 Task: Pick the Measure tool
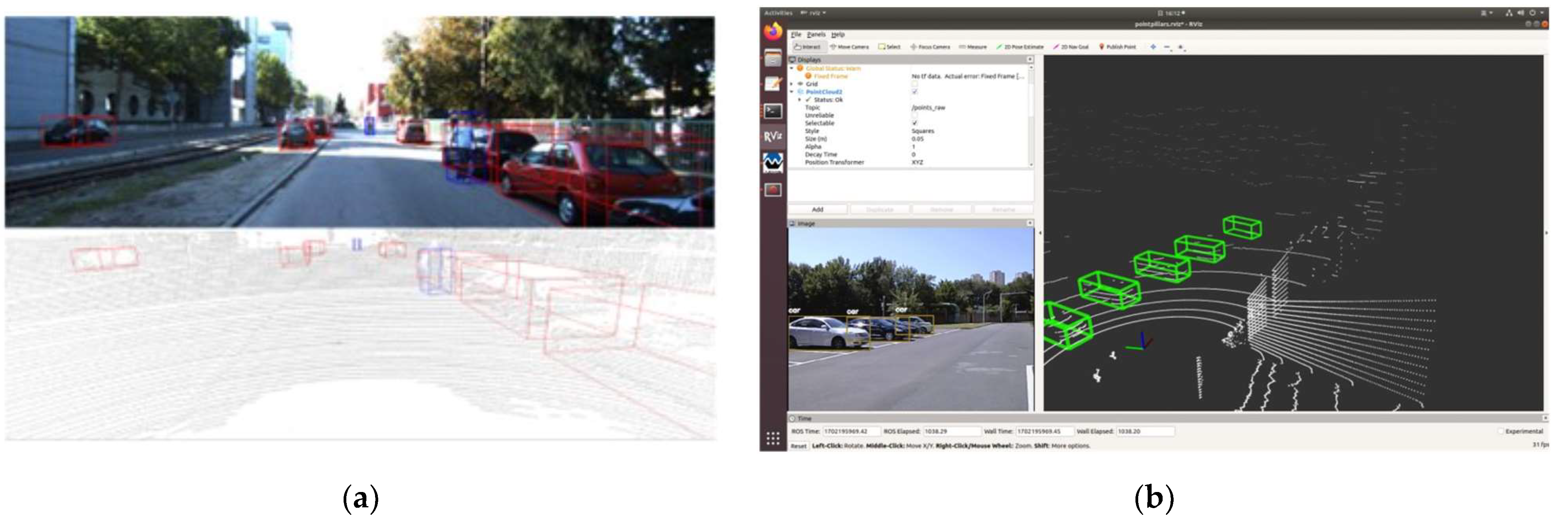pos(973,47)
